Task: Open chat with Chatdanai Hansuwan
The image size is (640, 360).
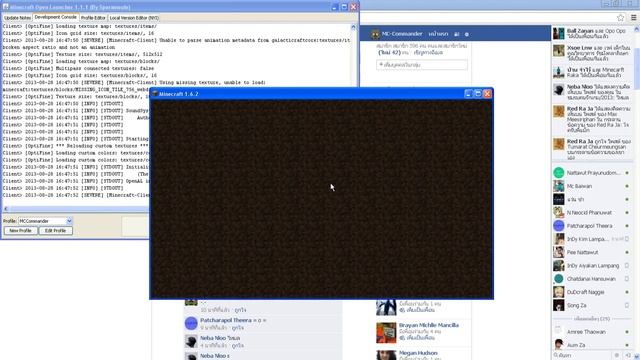Action: (x=592, y=279)
